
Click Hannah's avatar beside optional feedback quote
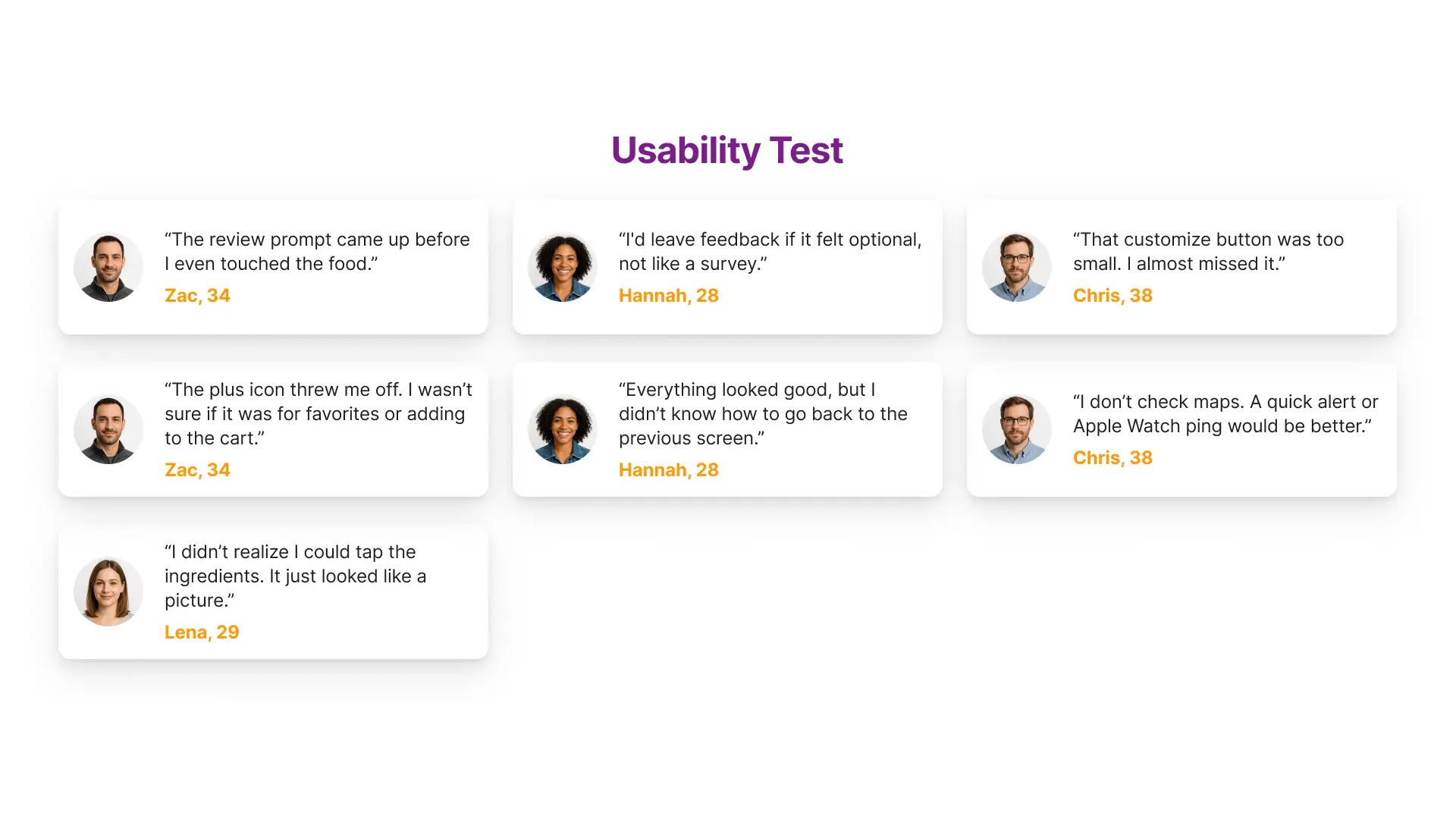click(563, 267)
